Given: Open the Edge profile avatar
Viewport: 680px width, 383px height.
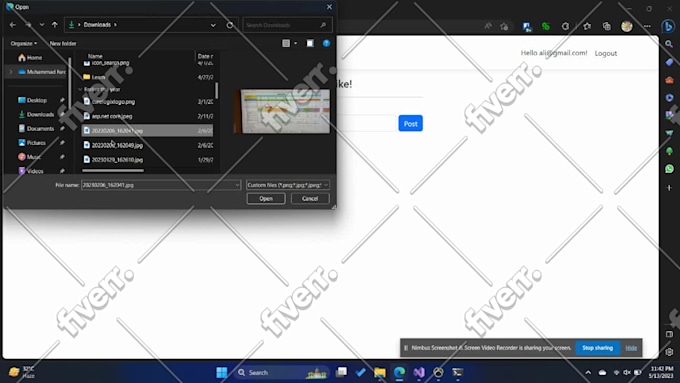Looking at the screenshot, I should pyautogui.click(x=627, y=26).
